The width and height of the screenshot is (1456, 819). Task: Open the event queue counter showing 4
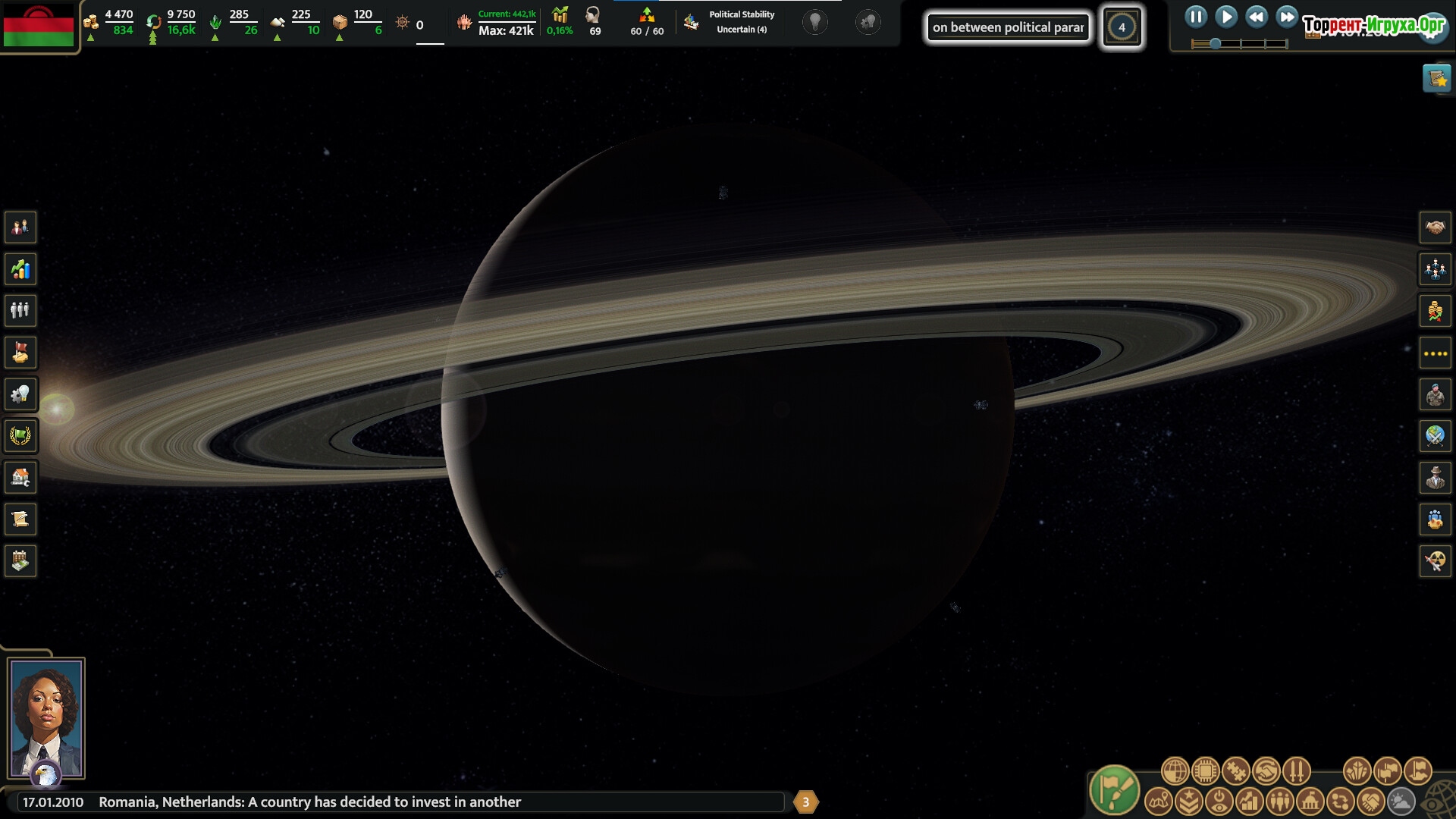[x=1122, y=27]
